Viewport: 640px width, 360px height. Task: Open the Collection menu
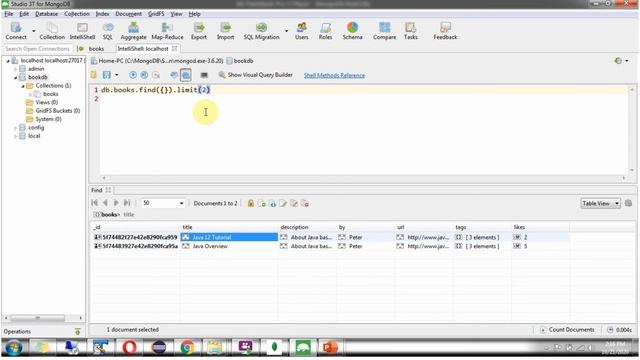point(77,14)
